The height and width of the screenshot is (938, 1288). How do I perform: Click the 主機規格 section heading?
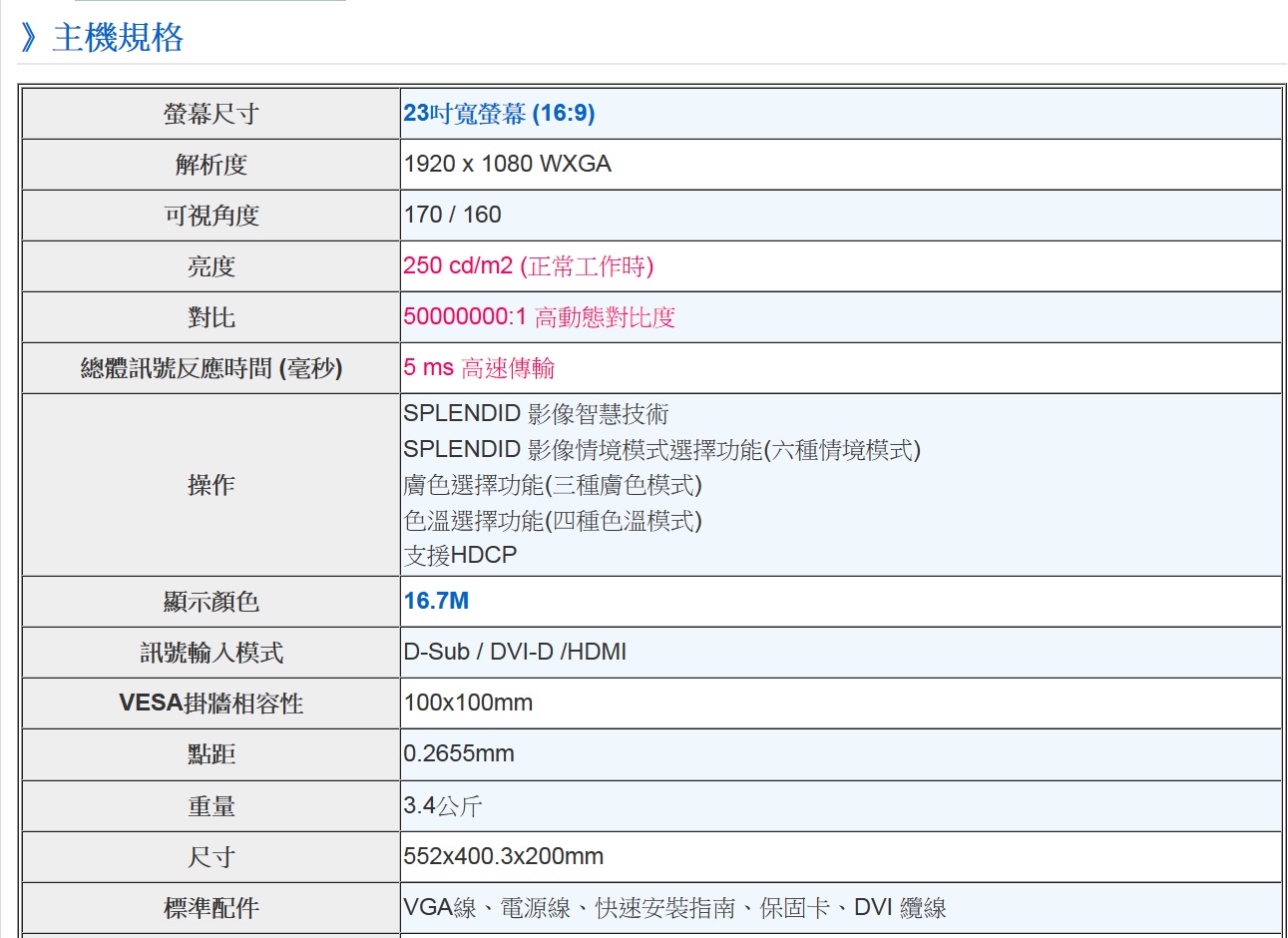(x=118, y=38)
